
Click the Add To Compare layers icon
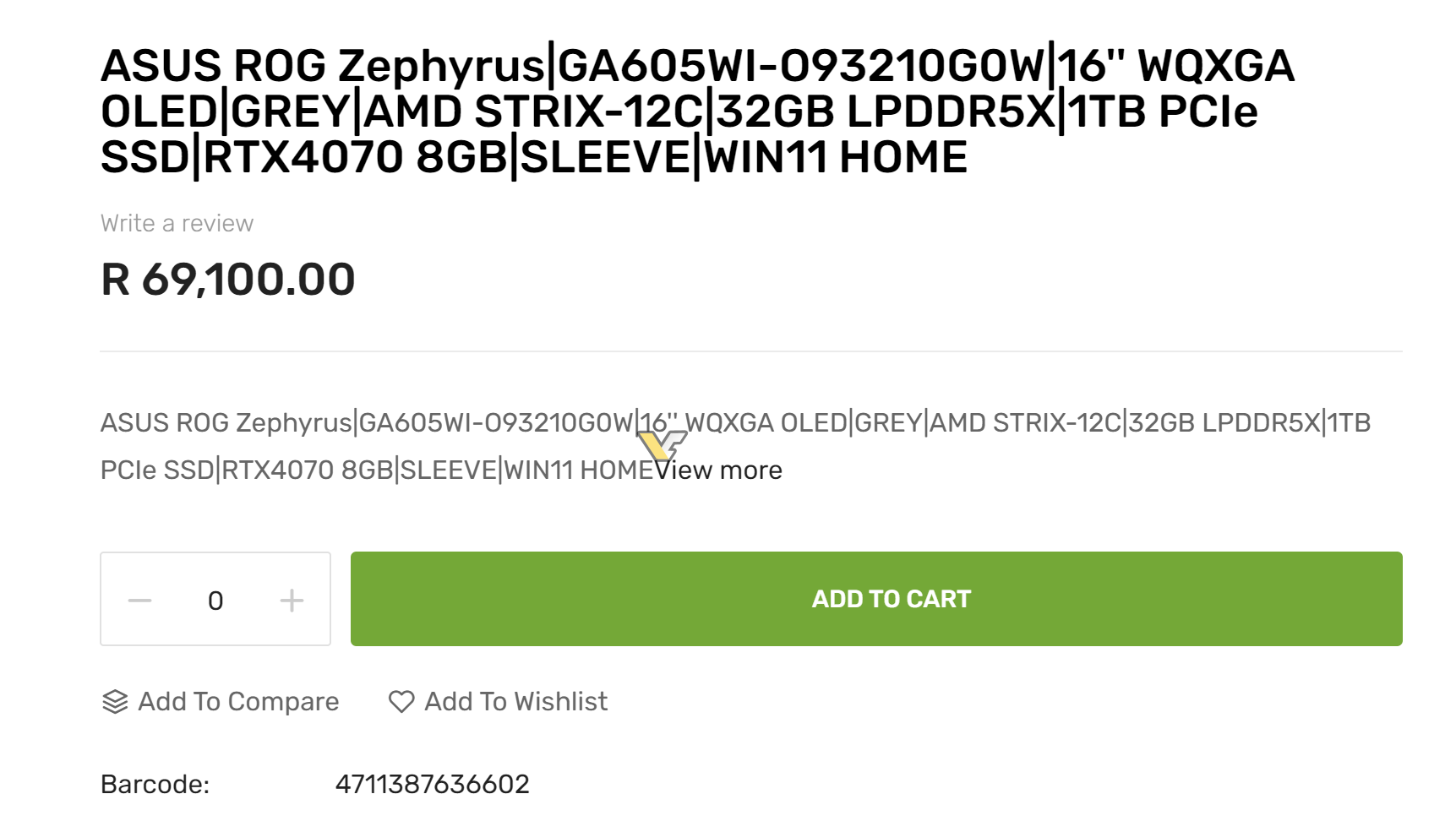pyautogui.click(x=115, y=702)
